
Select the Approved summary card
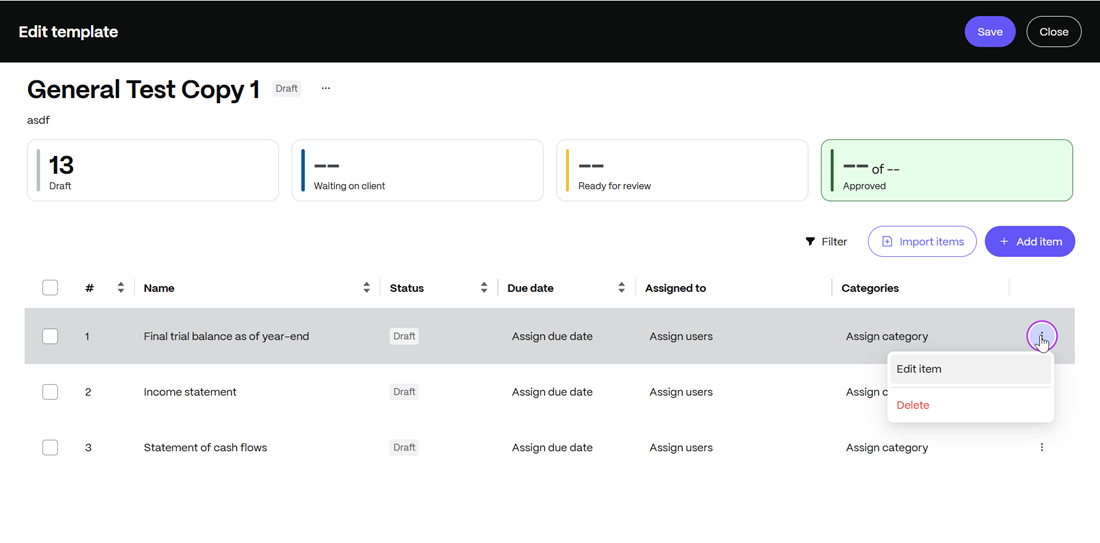coord(947,170)
